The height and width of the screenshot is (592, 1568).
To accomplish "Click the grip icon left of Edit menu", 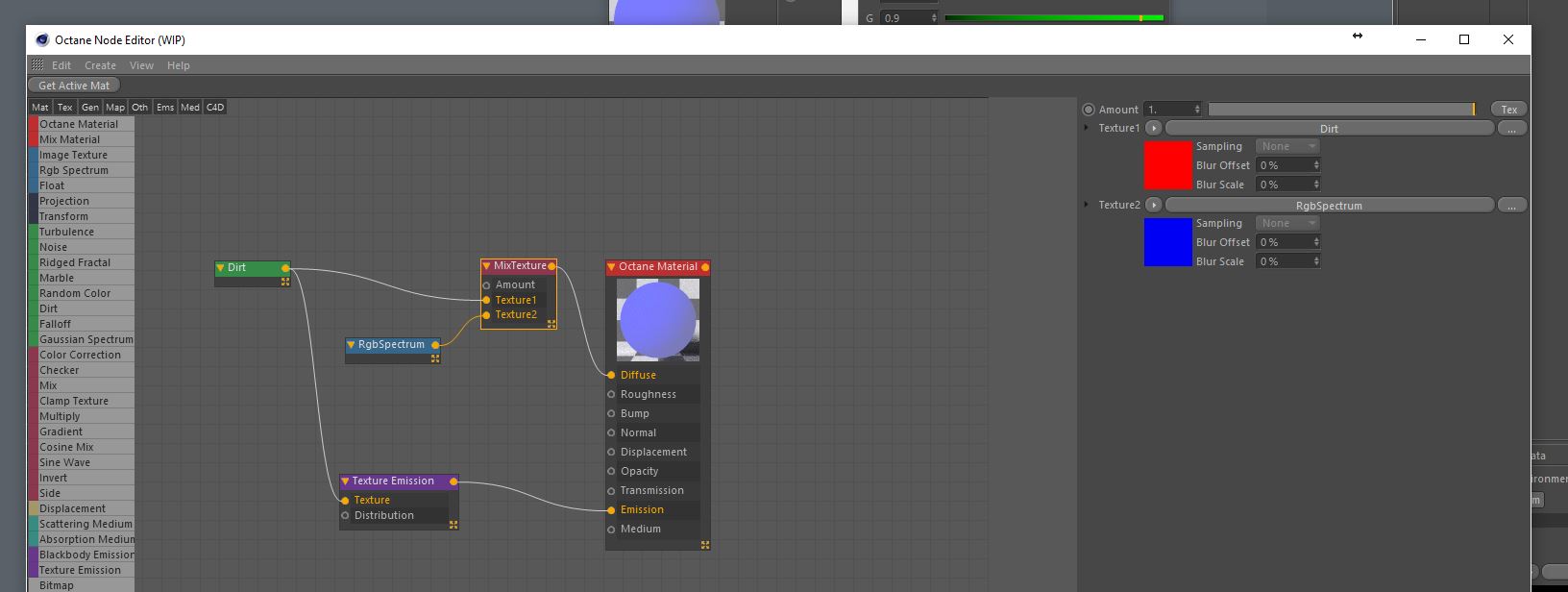I will coord(37,65).
